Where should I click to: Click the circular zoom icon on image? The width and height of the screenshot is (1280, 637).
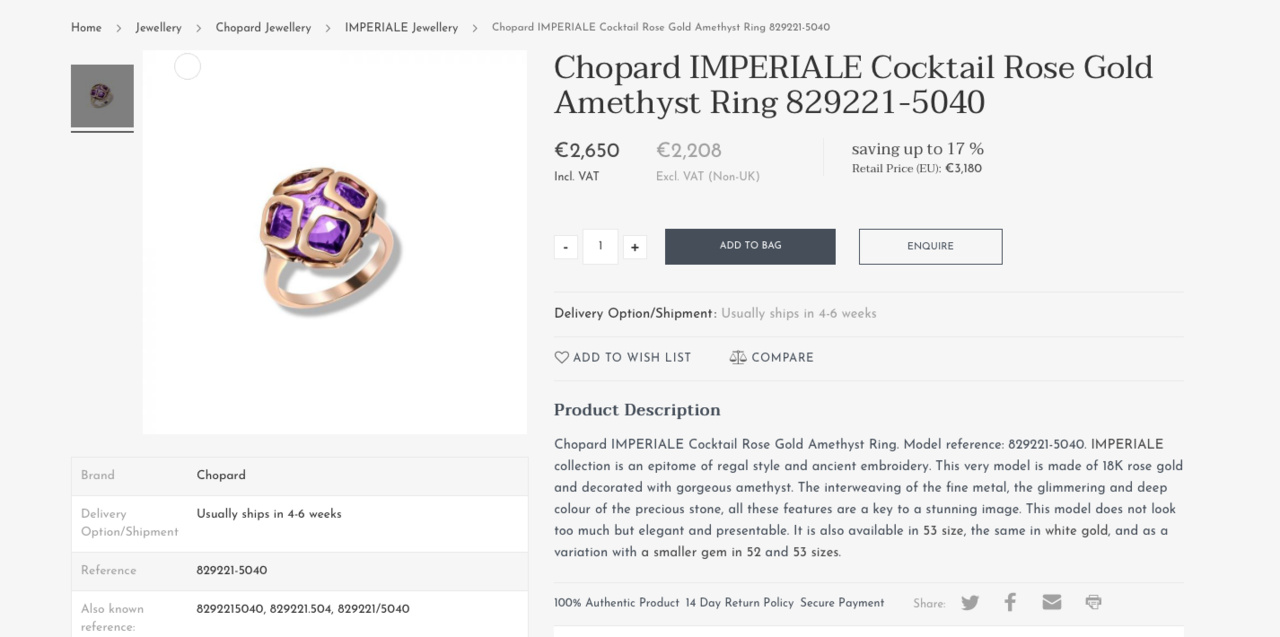pyautogui.click(x=187, y=67)
